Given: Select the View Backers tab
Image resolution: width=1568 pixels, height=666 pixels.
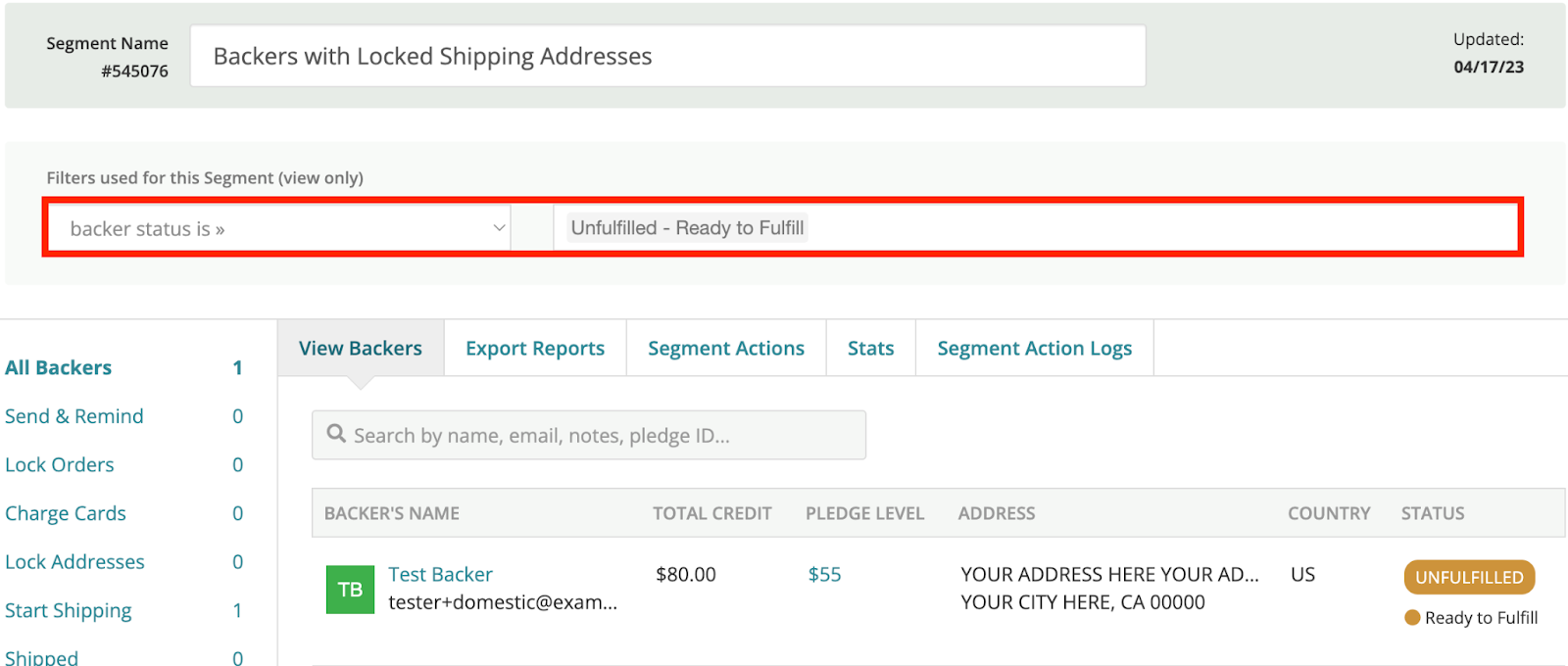Looking at the screenshot, I should click(x=361, y=349).
